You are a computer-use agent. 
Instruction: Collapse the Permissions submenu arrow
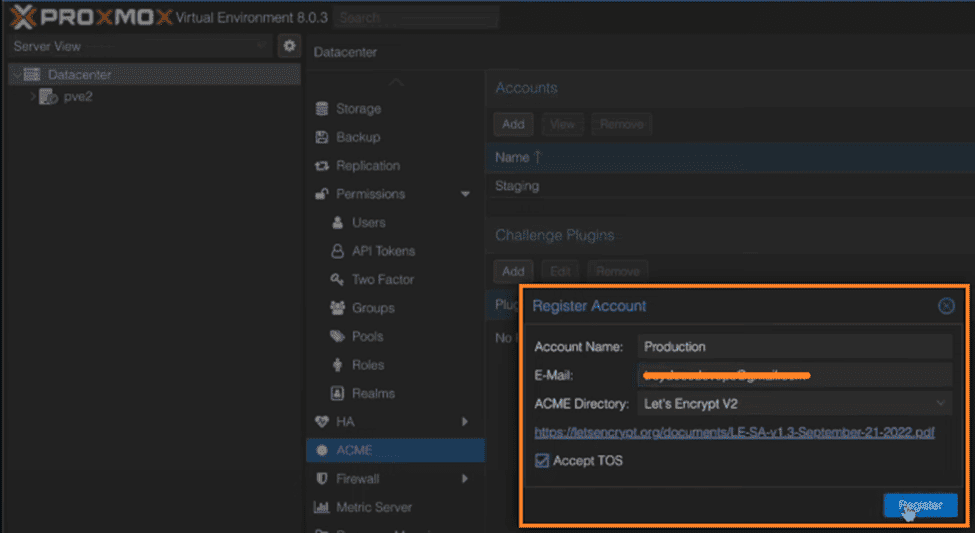tap(465, 194)
